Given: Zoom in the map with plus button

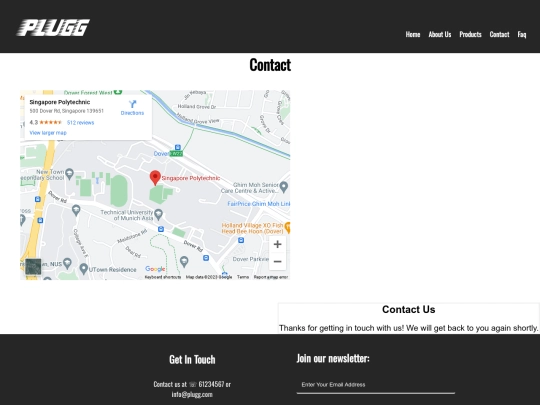Looking at the screenshot, I should pyautogui.click(x=277, y=245).
